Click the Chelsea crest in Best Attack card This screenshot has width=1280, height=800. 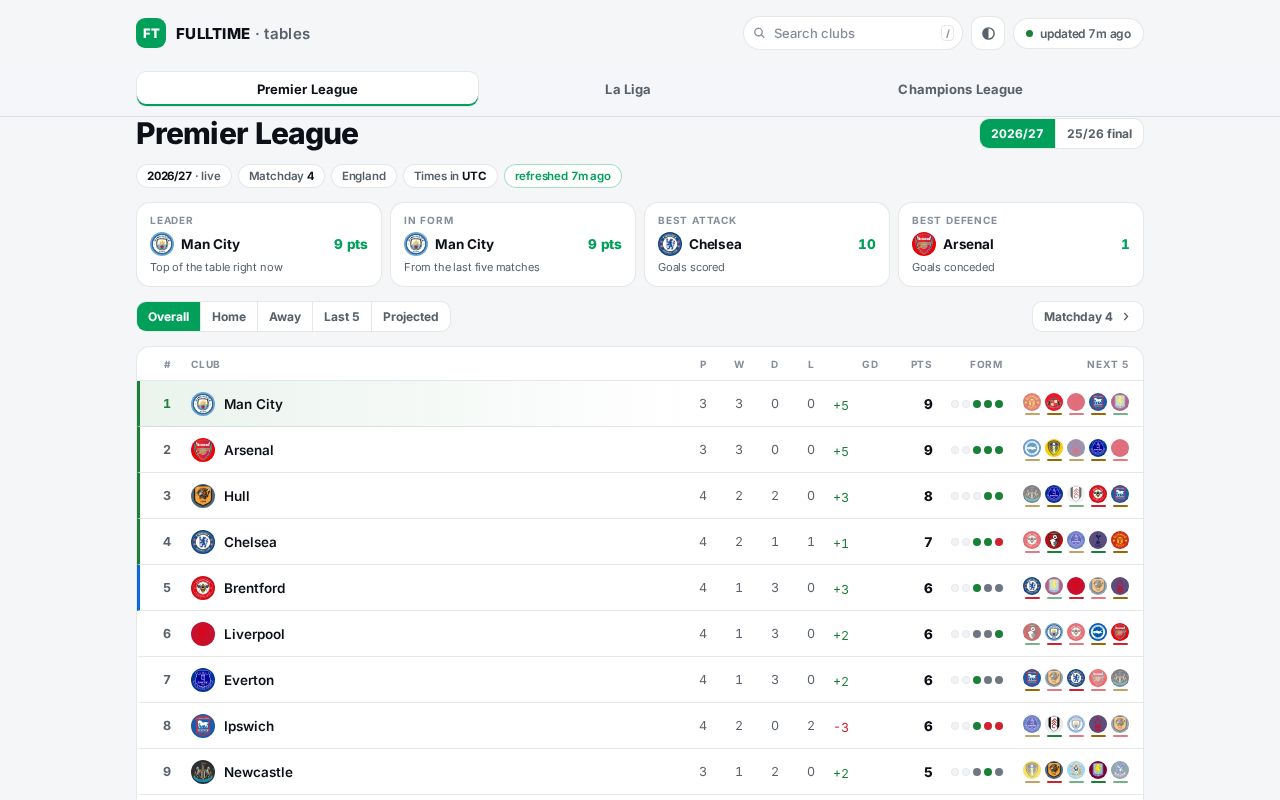point(670,244)
